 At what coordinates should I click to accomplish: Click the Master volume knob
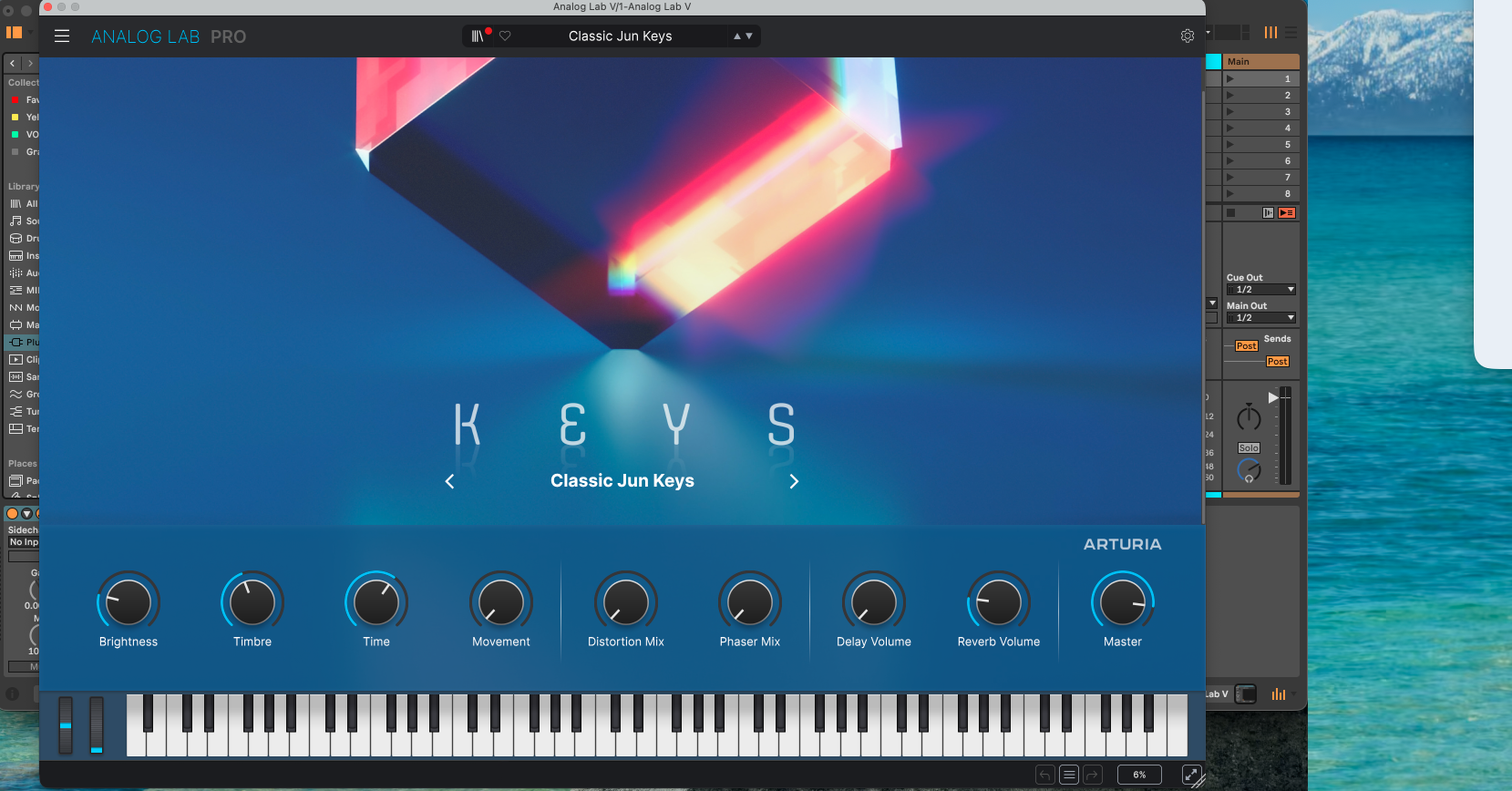[1123, 602]
